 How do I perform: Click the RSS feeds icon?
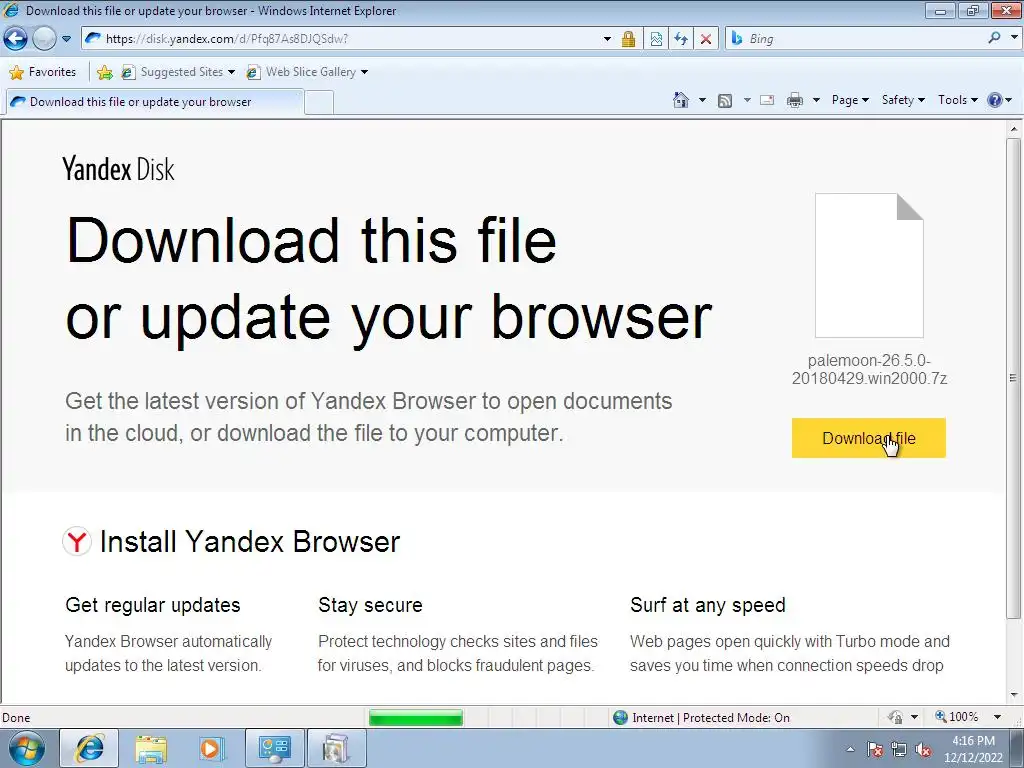click(x=724, y=101)
